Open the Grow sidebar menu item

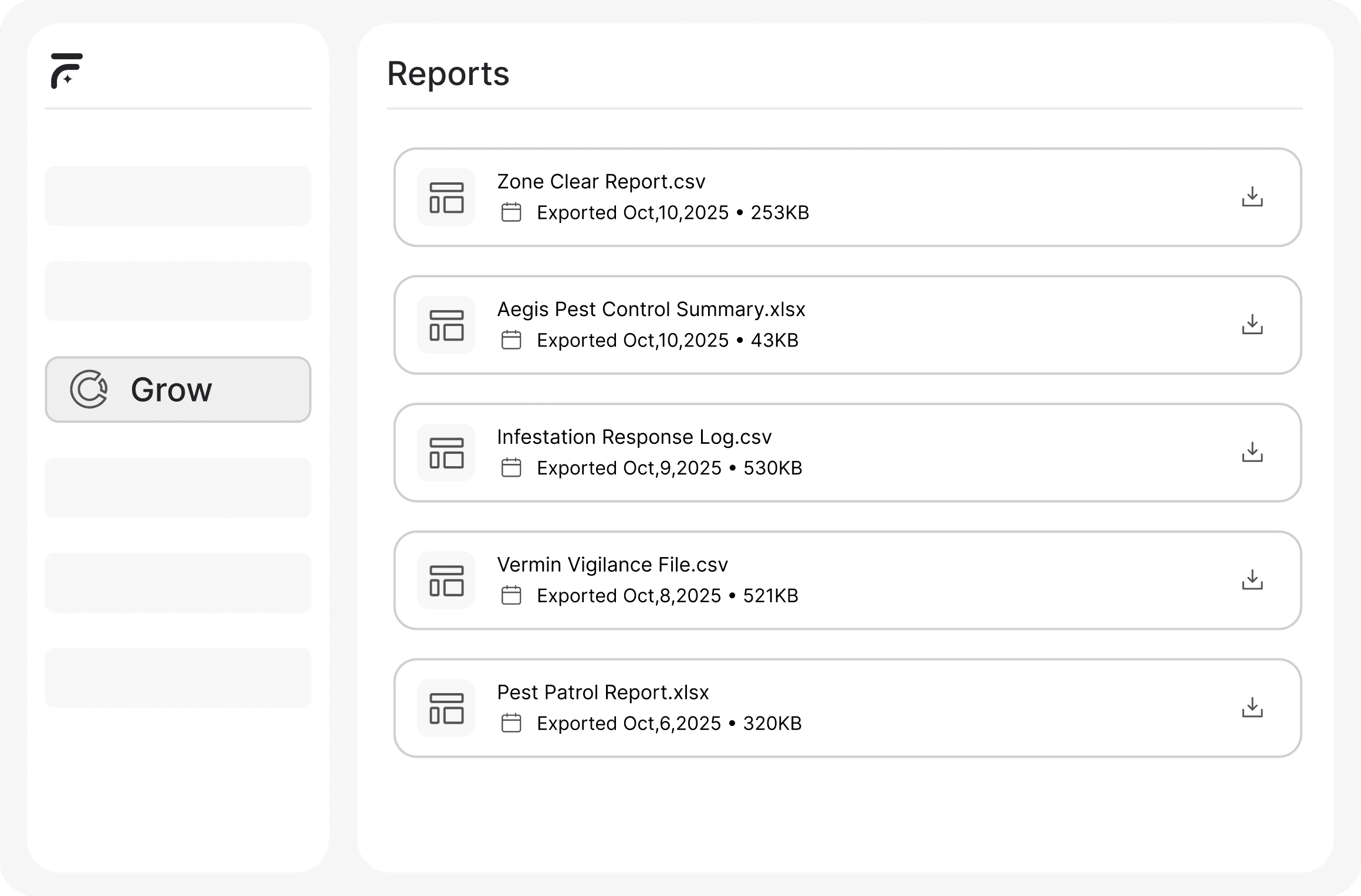pyautogui.click(x=178, y=389)
